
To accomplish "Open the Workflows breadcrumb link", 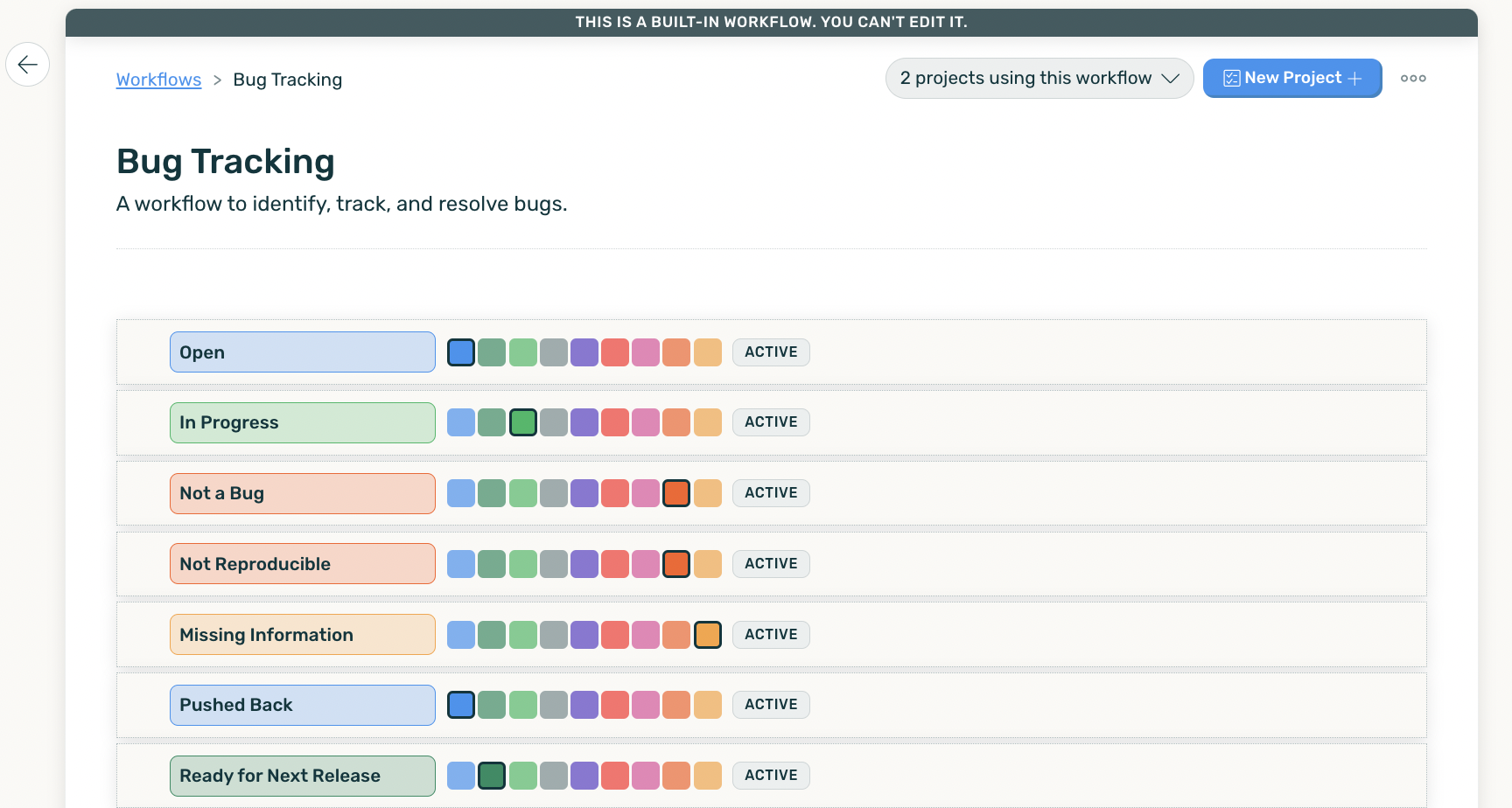I will (x=158, y=80).
